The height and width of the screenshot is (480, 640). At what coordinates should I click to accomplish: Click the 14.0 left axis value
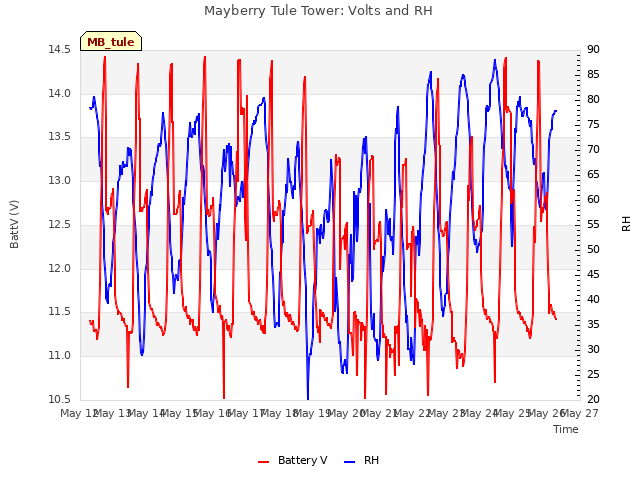(x=59, y=93)
